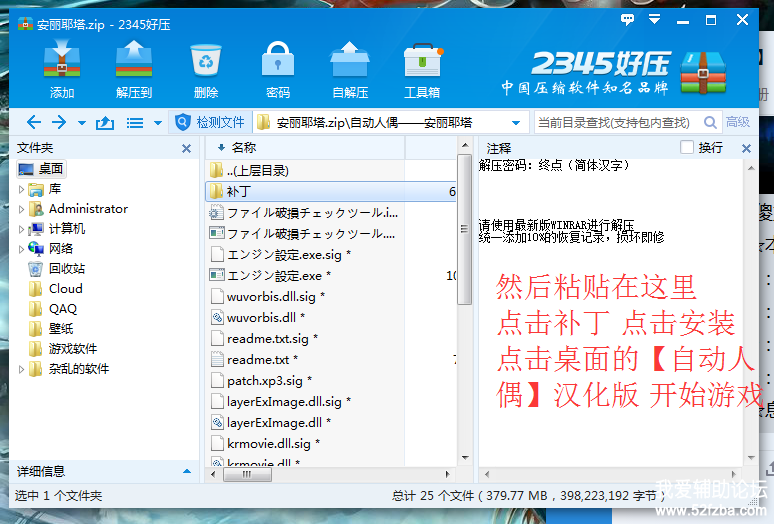The image size is (774, 524).
Task: Click the search magnifier icon
Action: (710, 122)
